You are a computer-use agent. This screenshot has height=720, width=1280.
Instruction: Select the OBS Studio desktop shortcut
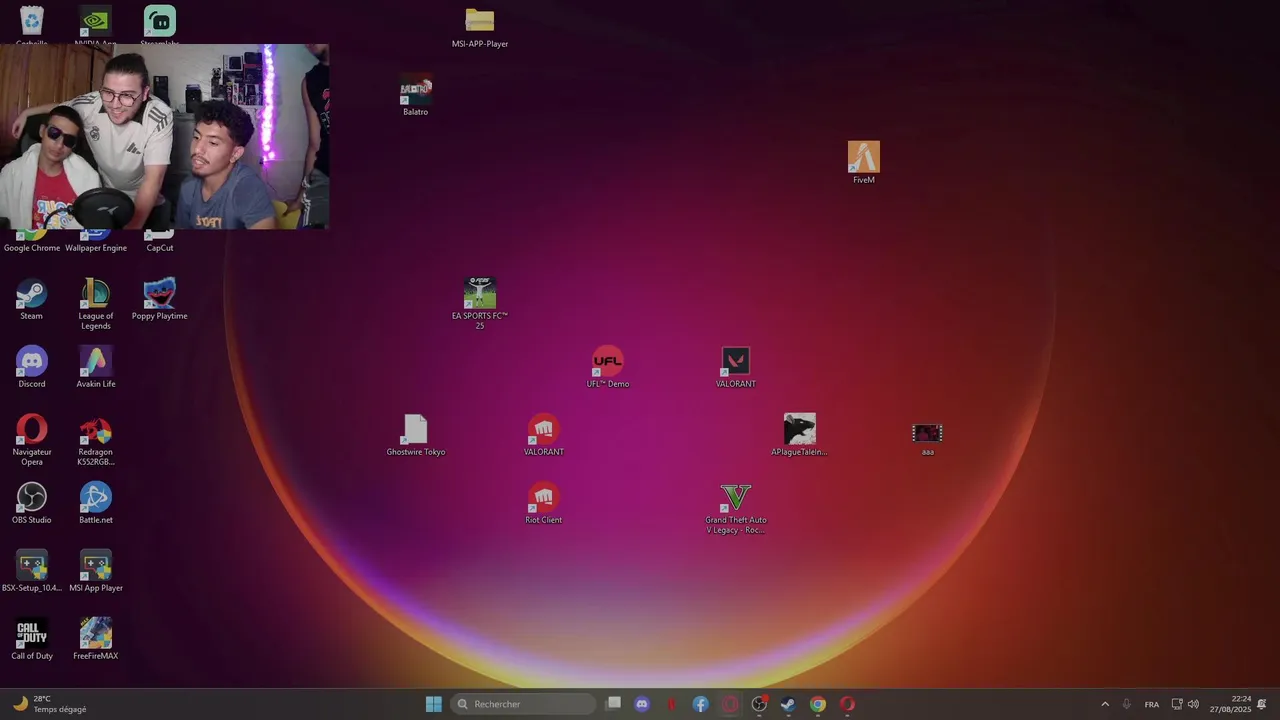pyautogui.click(x=32, y=503)
